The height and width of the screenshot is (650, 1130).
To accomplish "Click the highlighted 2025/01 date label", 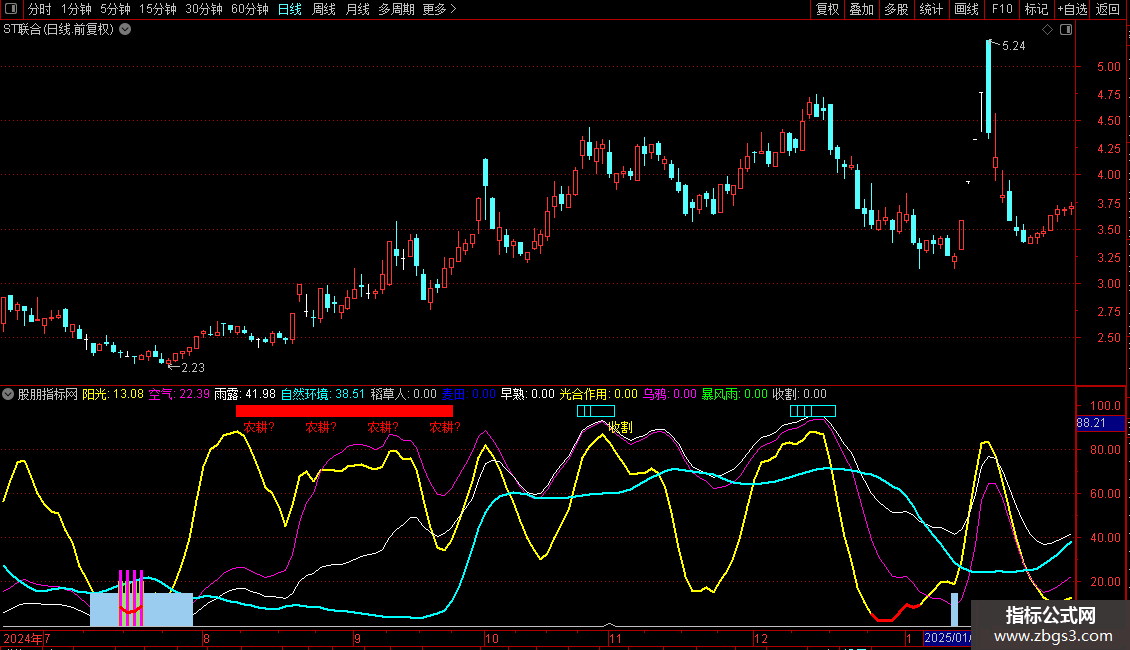I will (x=948, y=638).
